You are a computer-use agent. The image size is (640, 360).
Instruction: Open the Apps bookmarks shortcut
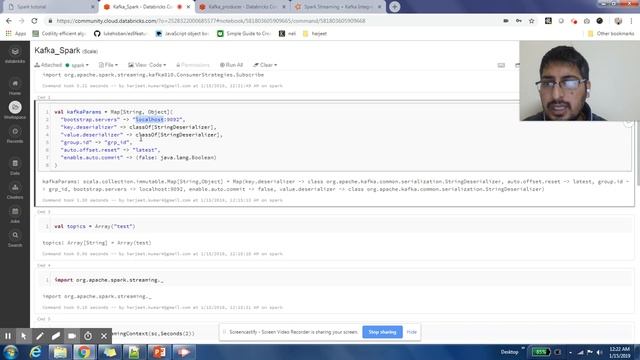tap(16, 33)
